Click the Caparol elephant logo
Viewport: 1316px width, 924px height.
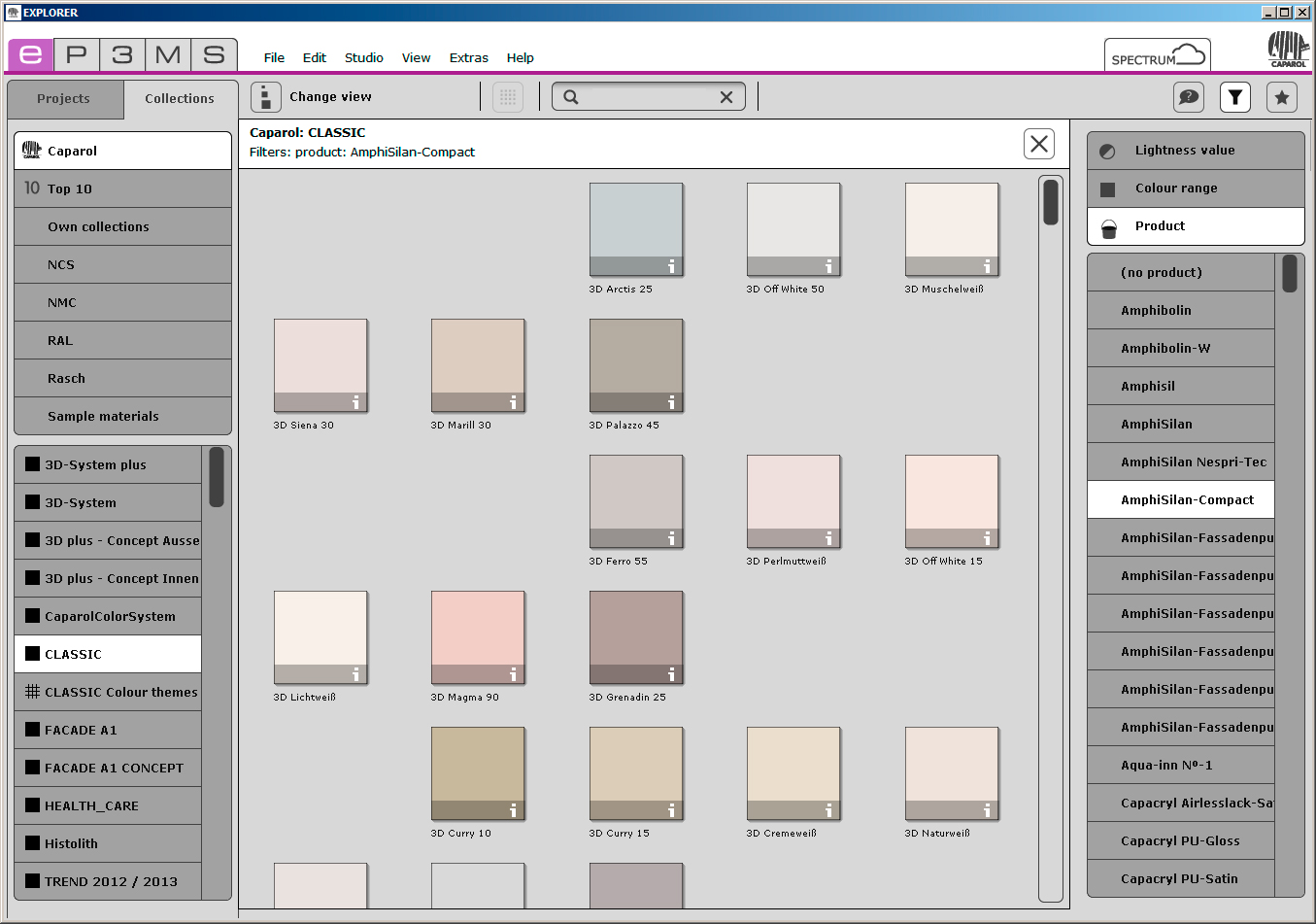coord(1288,49)
